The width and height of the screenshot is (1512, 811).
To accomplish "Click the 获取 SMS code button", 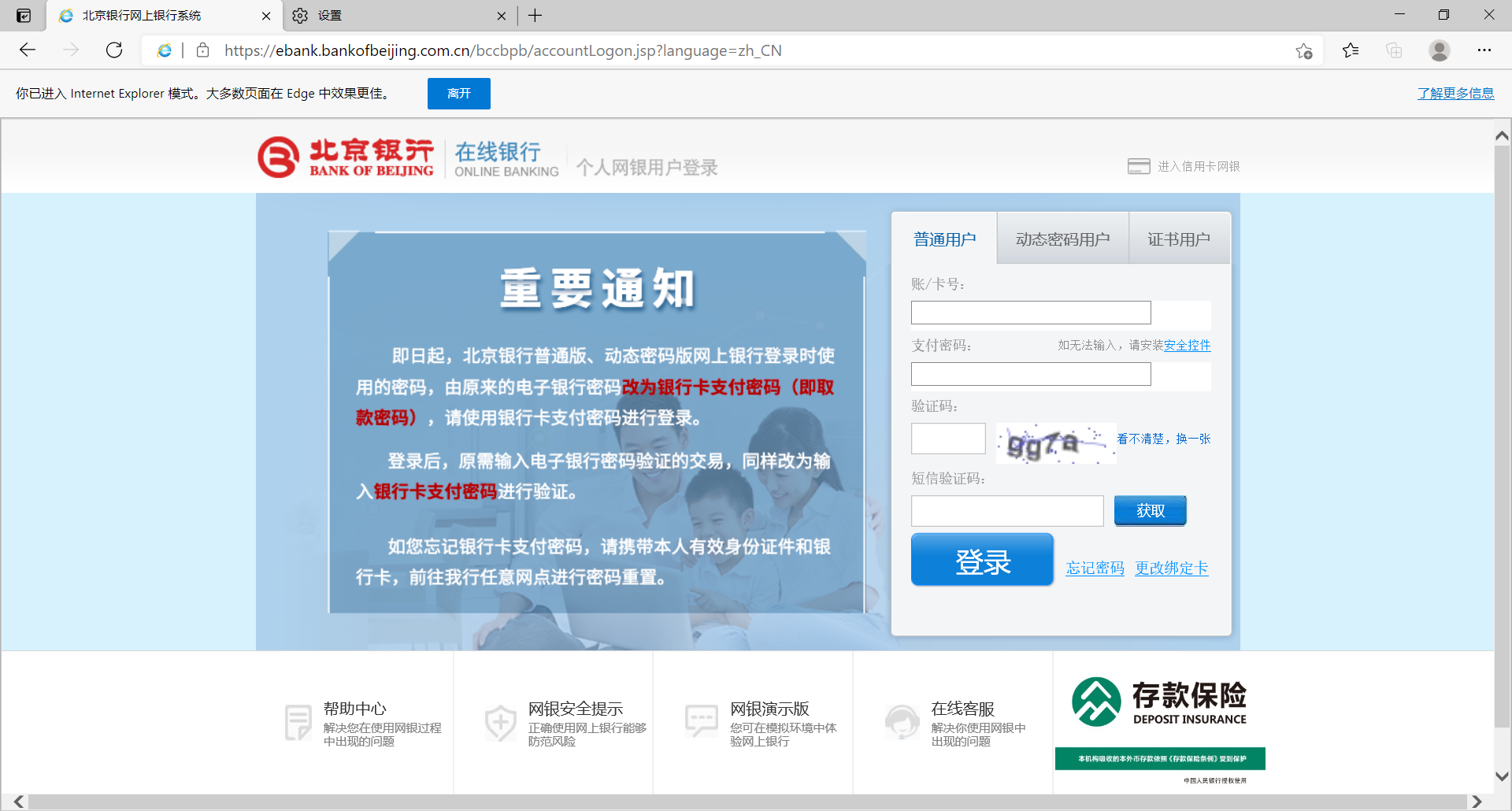I will pos(1151,511).
